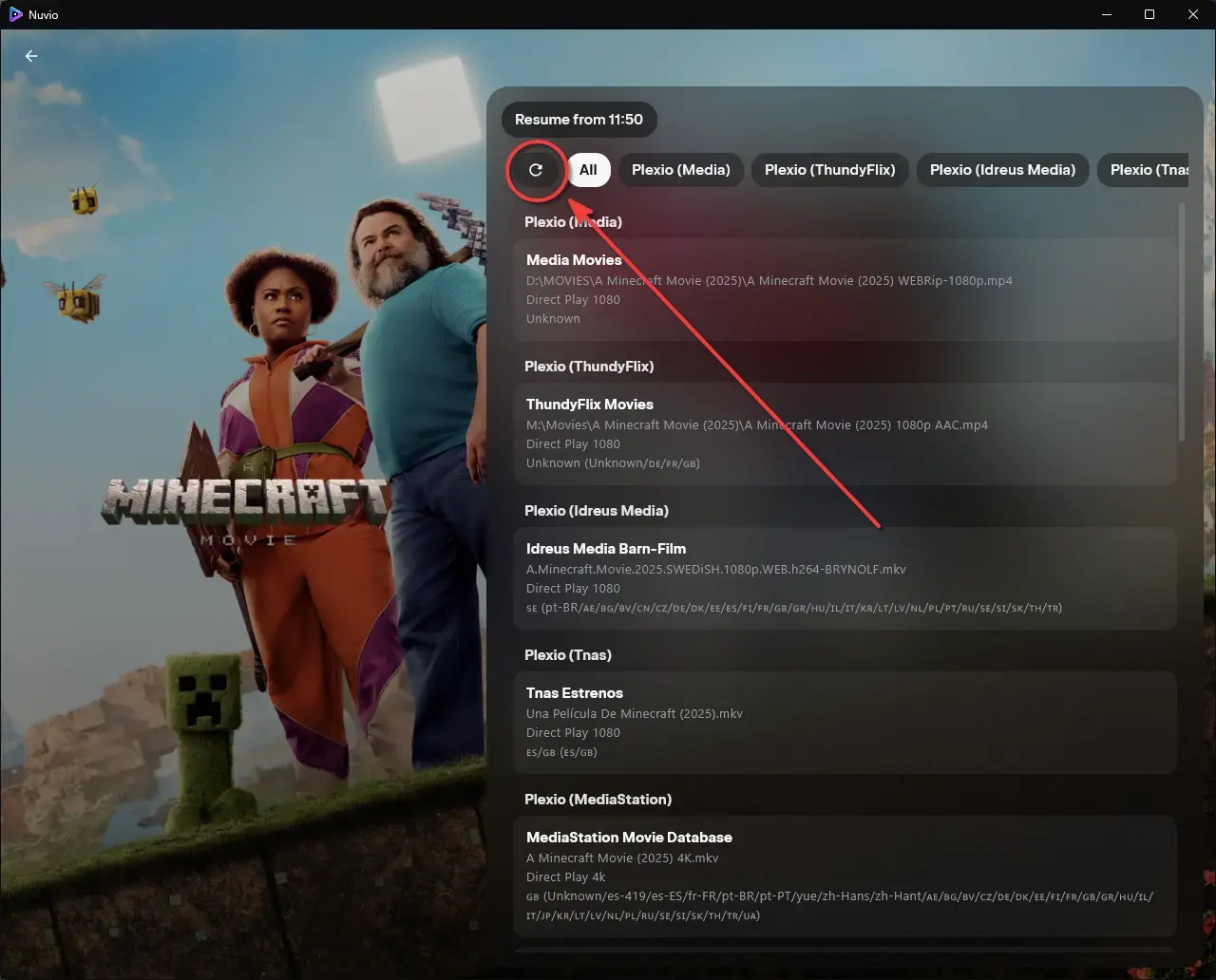The height and width of the screenshot is (980, 1216).
Task: Filter by Plexio (Media) chip
Action: coord(681,170)
